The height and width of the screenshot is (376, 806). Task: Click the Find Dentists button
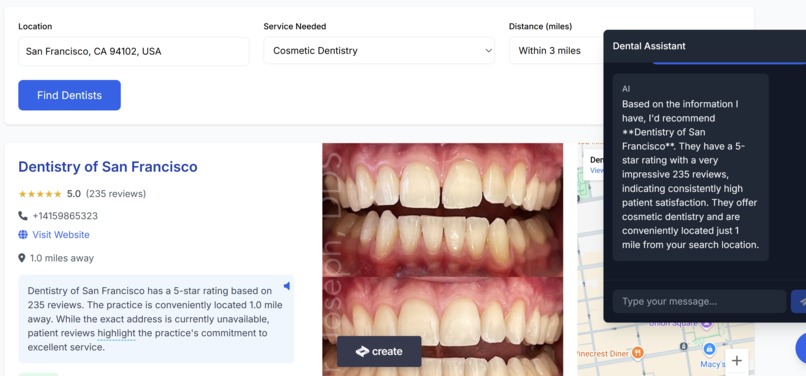[69, 95]
